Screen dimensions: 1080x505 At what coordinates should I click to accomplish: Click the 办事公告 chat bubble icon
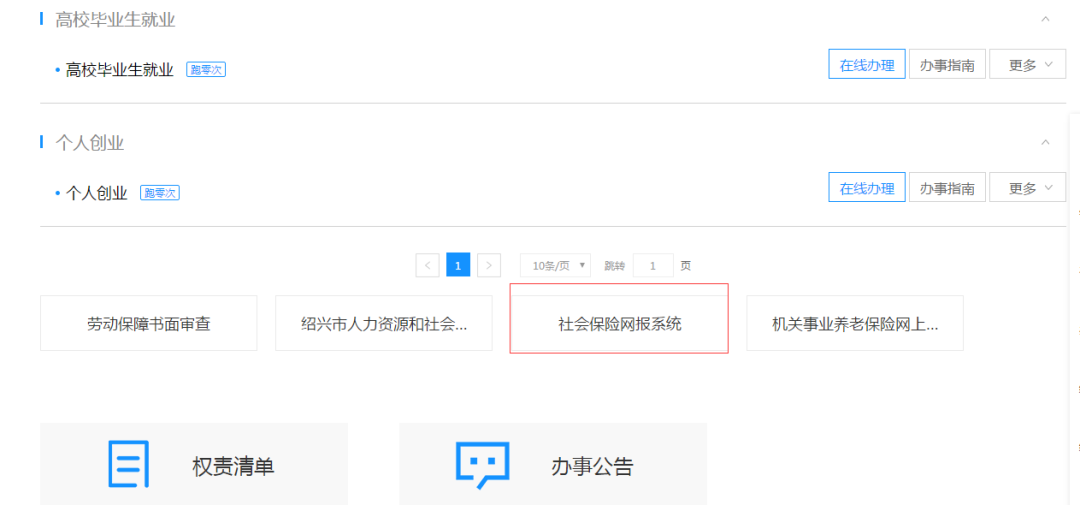pyautogui.click(x=482, y=466)
